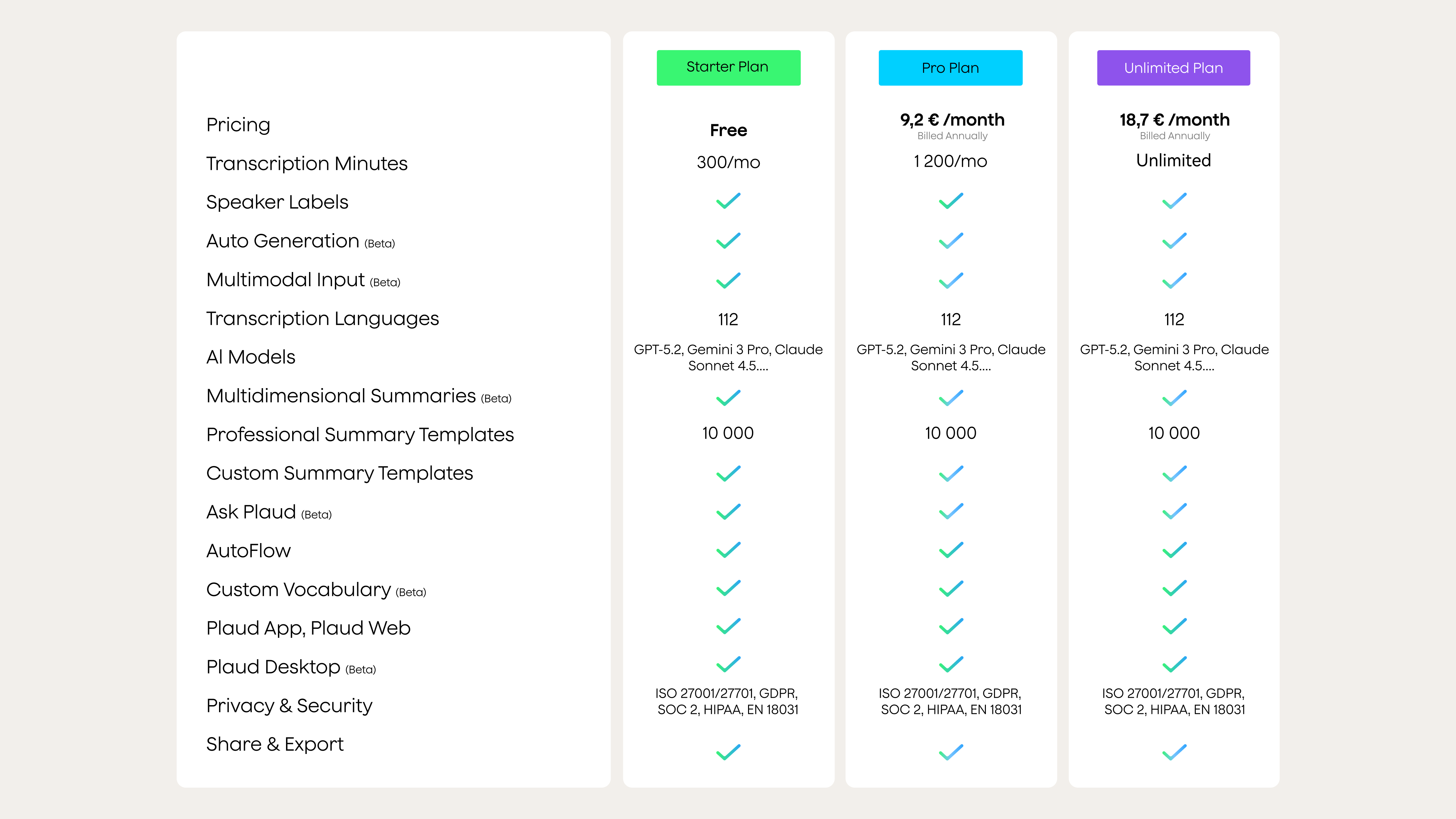This screenshot has height=819, width=1456.
Task: Click the green Starter Plan button
Action: pyautogui.click(x=728, y=68)
